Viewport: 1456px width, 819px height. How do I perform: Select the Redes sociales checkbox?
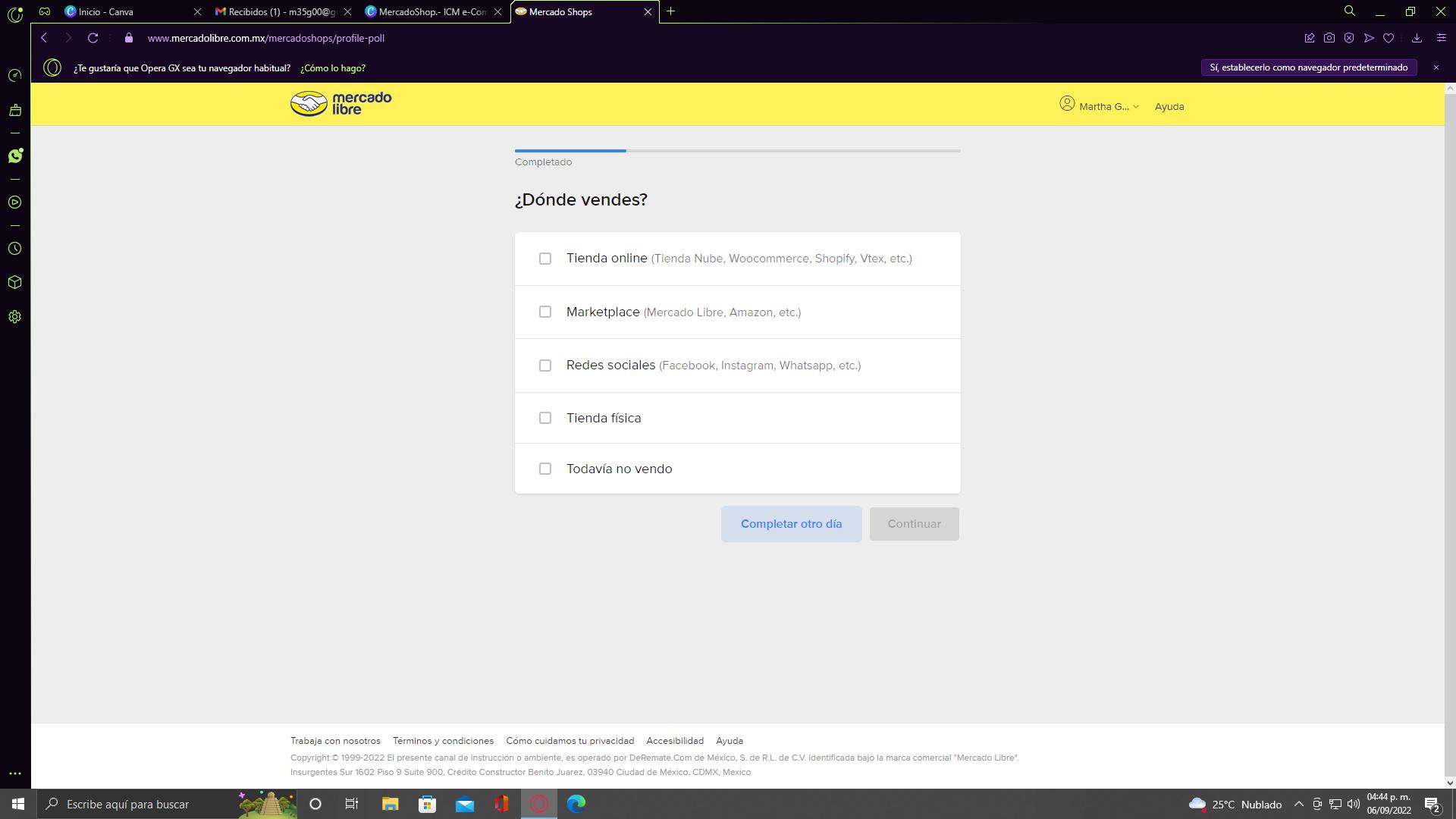[545, 366]
